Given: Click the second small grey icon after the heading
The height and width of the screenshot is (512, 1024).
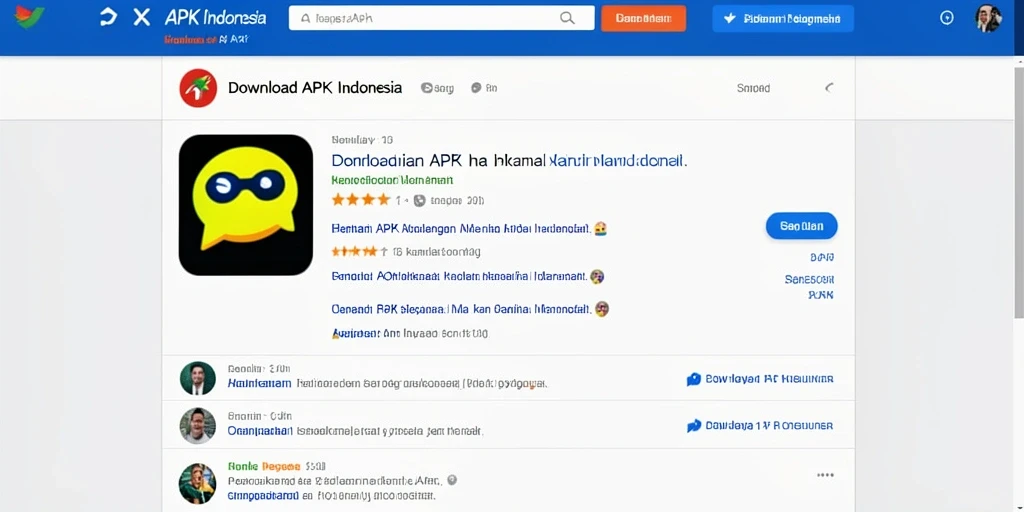Looking at the screenshot, I should click(x=476, y=88).
